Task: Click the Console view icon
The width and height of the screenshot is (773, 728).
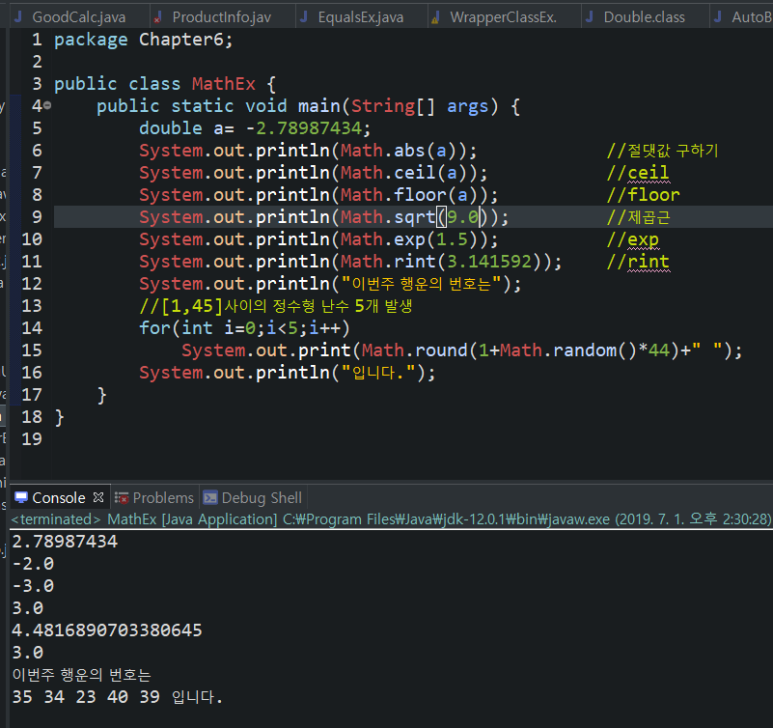Action: pos(20,498)
